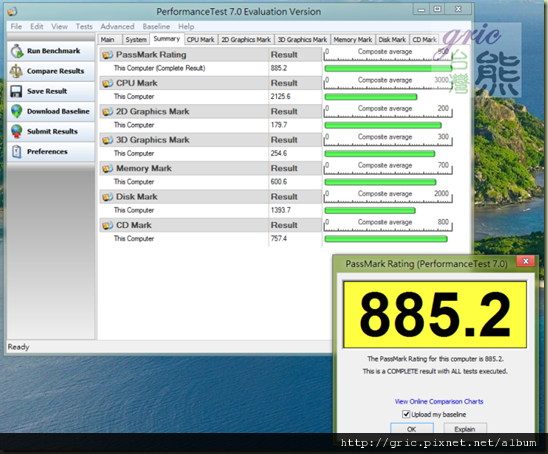
Task: Click the Memory Mark value 600.6
Action: click(279, 182)
